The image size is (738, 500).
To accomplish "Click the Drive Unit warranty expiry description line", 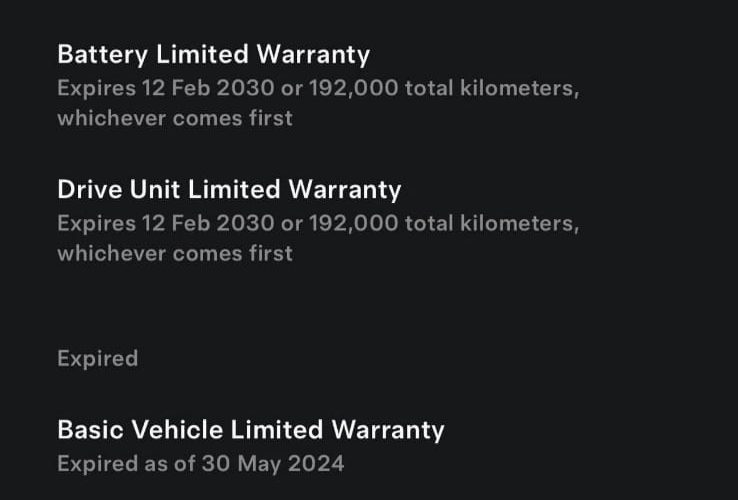I will pos(317,222).
